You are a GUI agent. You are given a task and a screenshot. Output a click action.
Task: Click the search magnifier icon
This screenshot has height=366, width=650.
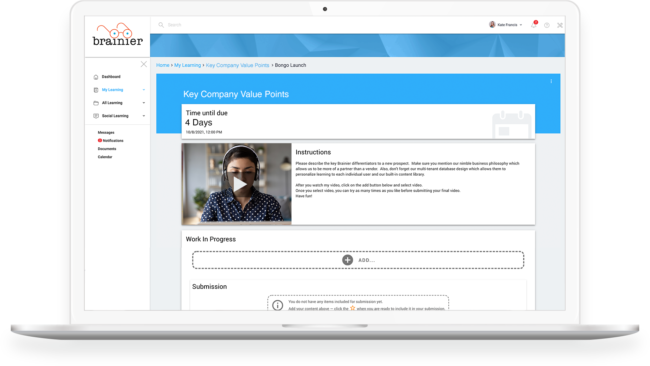161,25
